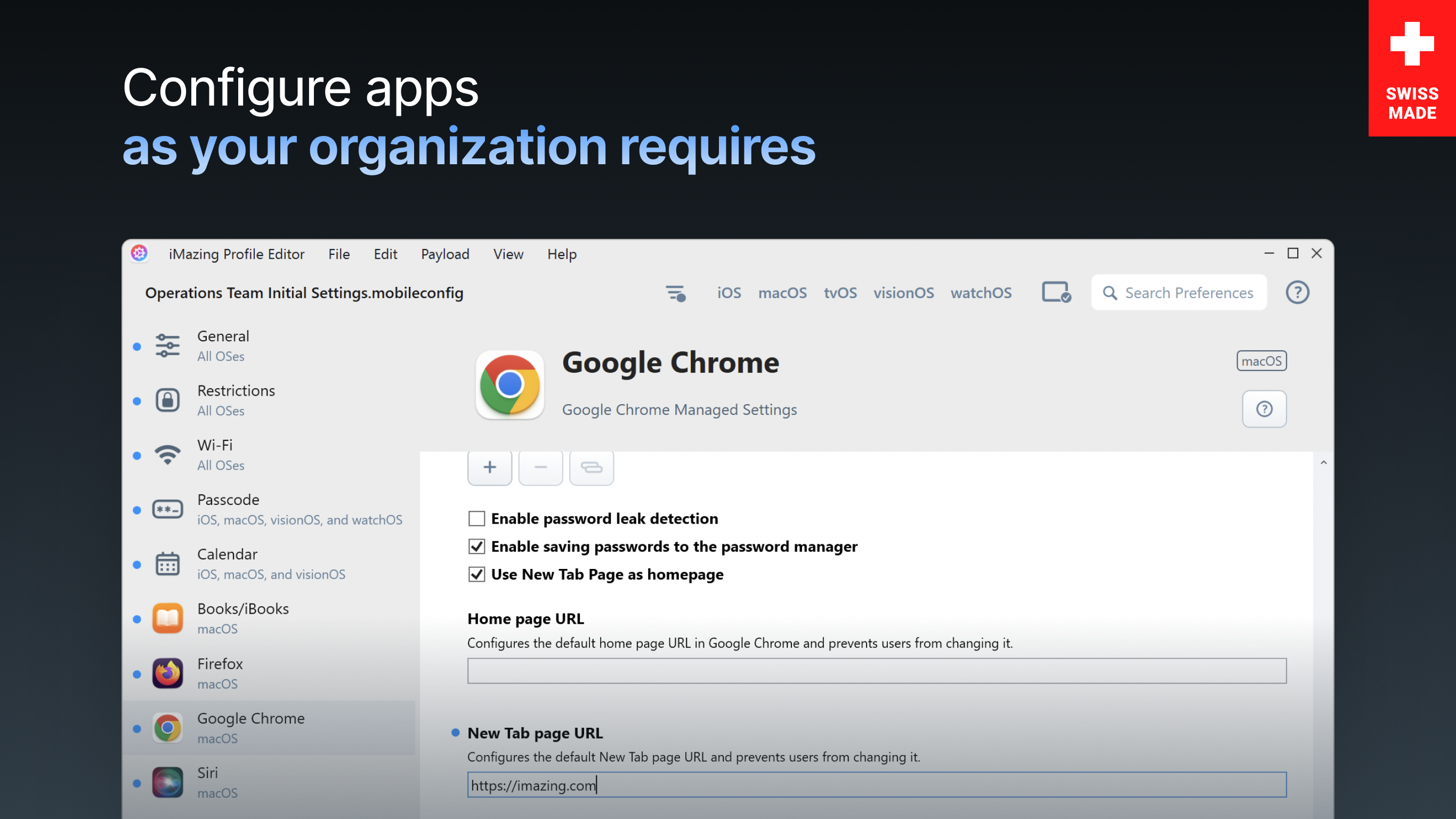Image resolution: width=1456 pixels, height=819 pixels.
Task: Open the View menu
Action: pos(508,254)
